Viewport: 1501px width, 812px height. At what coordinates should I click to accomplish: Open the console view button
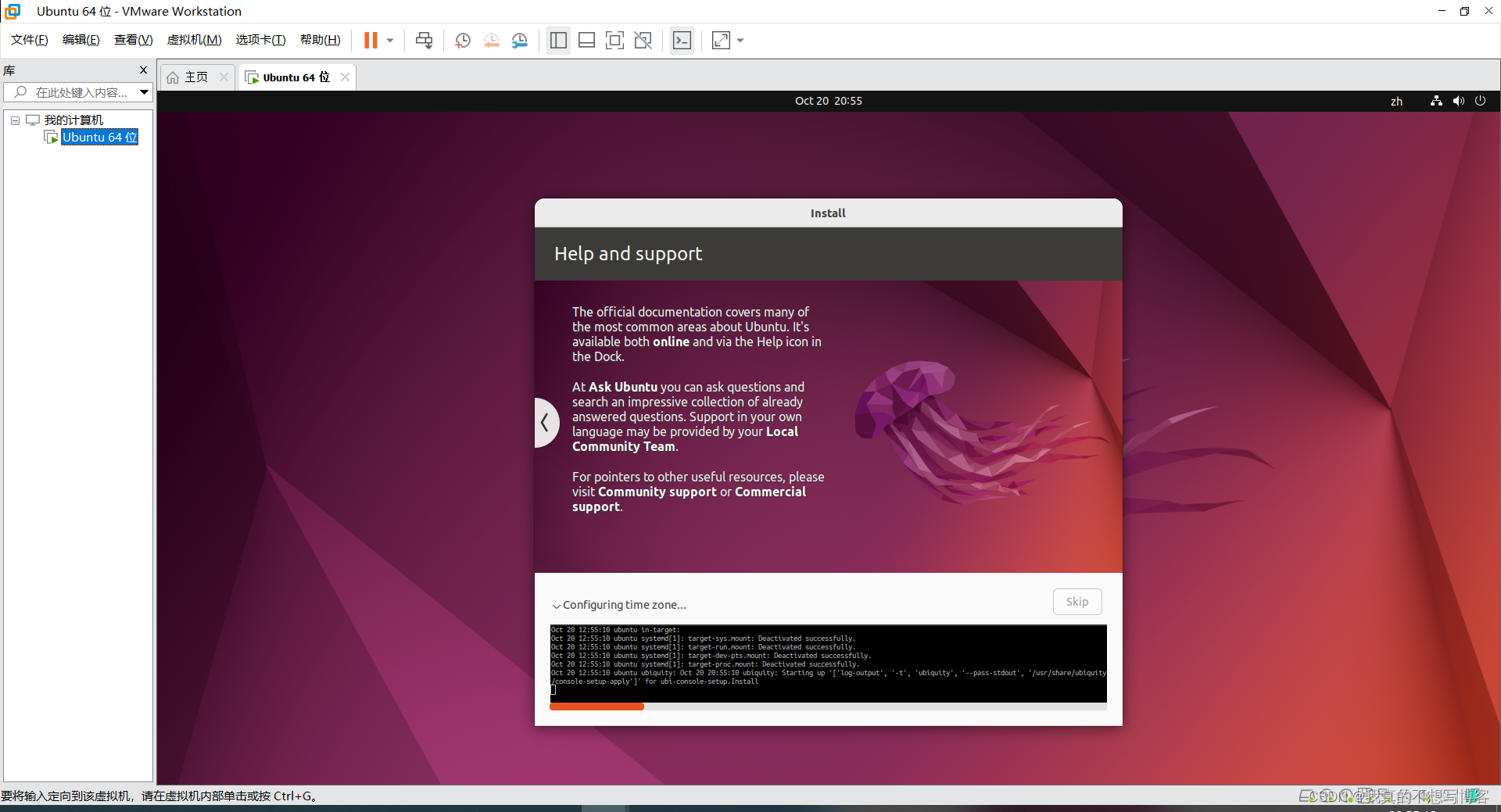coord(682,41)
